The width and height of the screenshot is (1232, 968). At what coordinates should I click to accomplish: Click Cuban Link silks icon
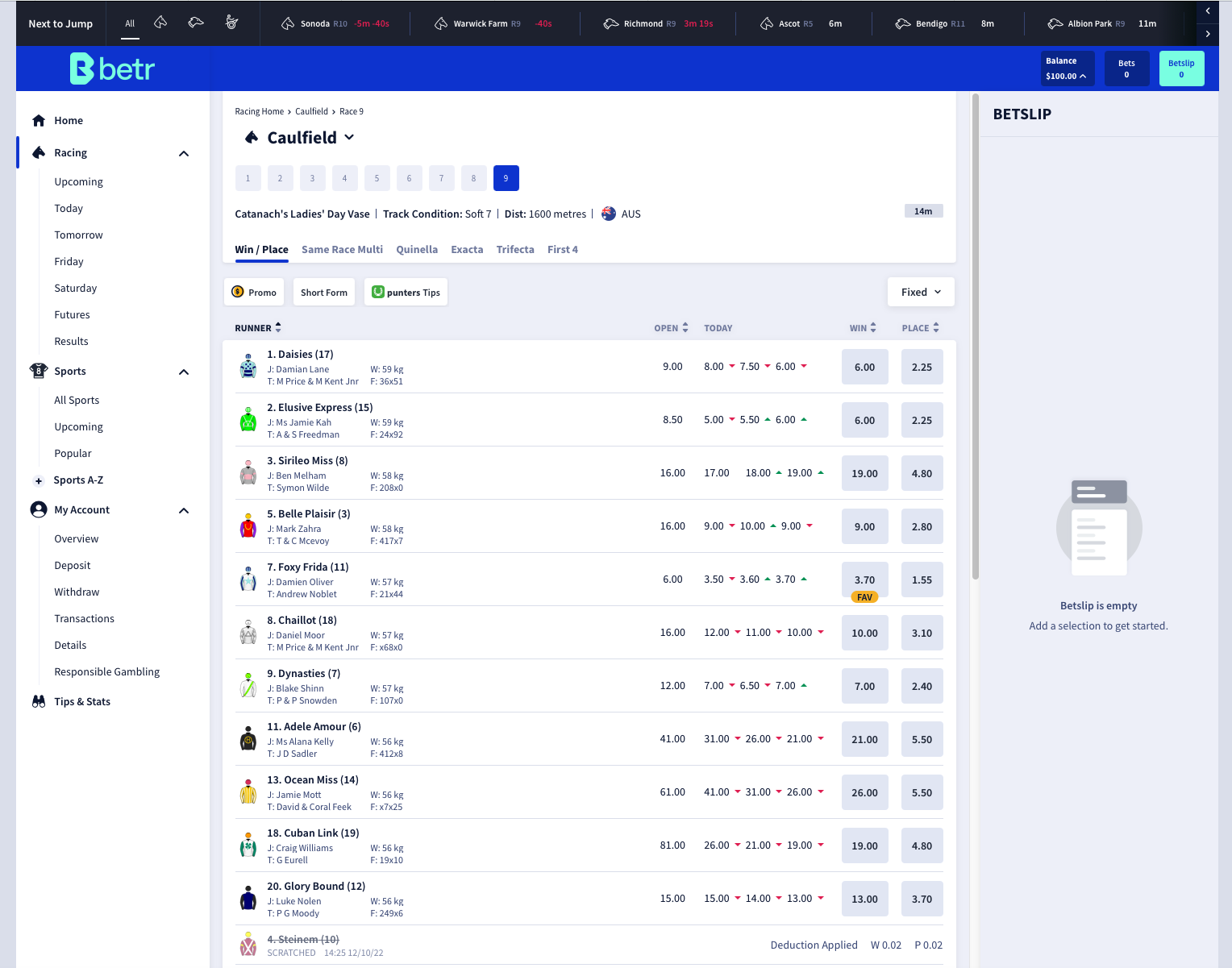point(248,845)
